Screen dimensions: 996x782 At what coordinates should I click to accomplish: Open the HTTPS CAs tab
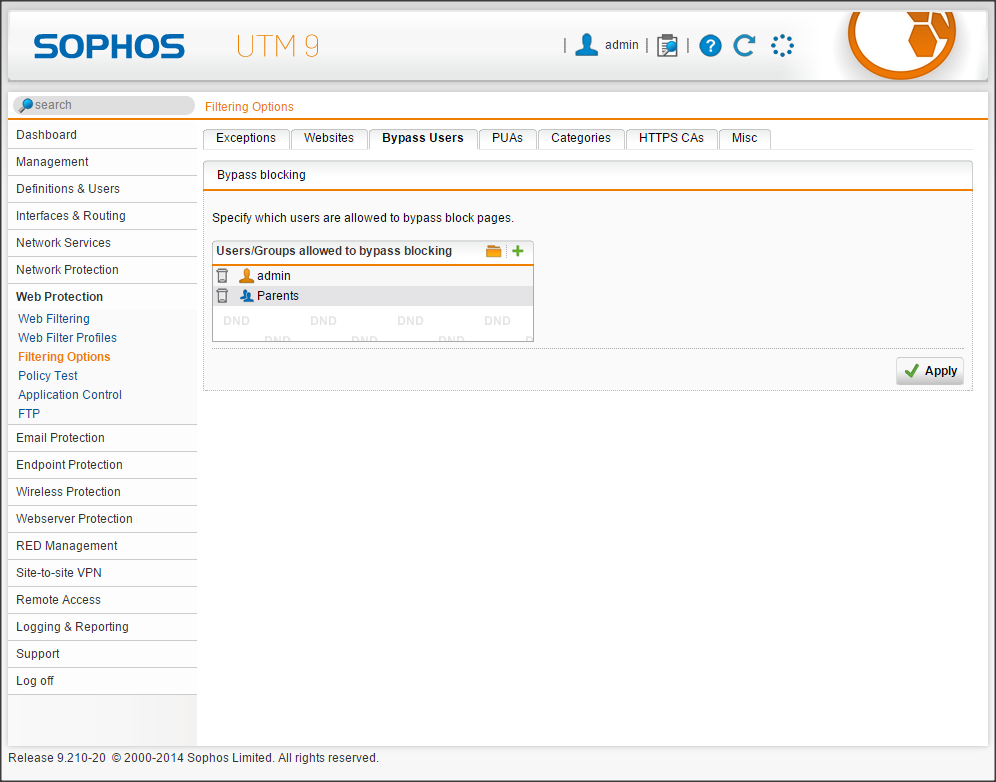pyautogui.click(x=671, y=138)
